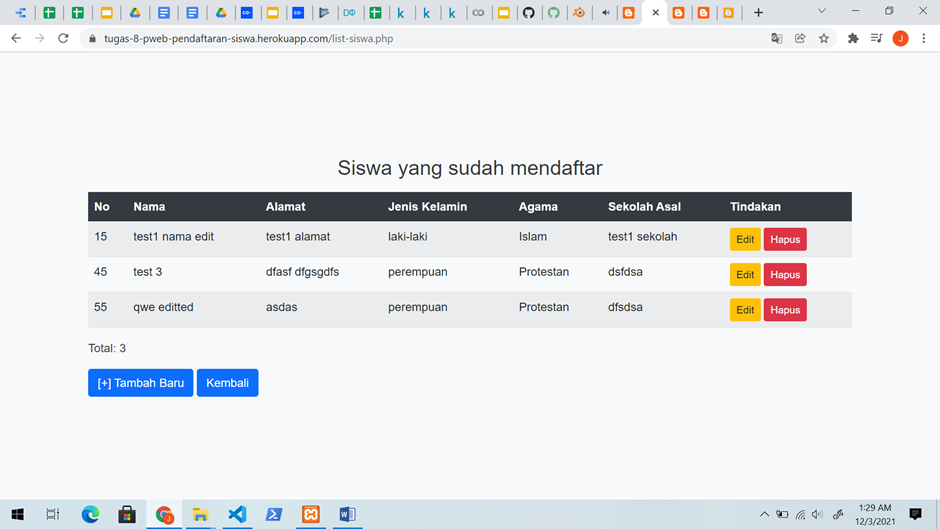Switch to the Blender icon tab

(x=579, y=13)
